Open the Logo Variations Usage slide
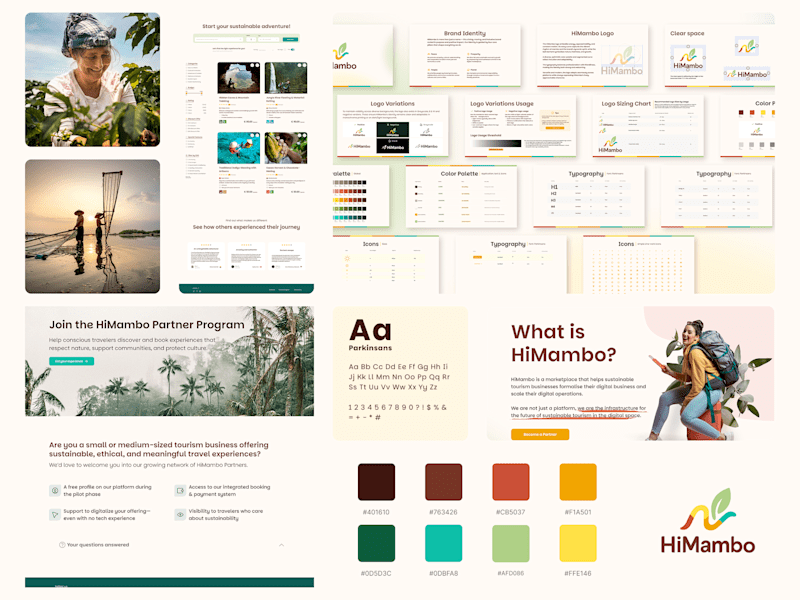Image resolution: width=800 pixels, height=600 pixels. coord(520,126)
